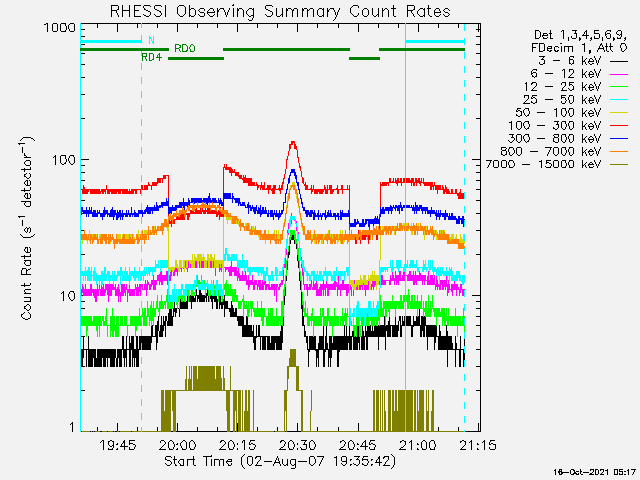Image resolution: width=640 pixels, height=480 pixels.
Task: Click the 100 - 300 keV legend label
Action: point(555,126)
